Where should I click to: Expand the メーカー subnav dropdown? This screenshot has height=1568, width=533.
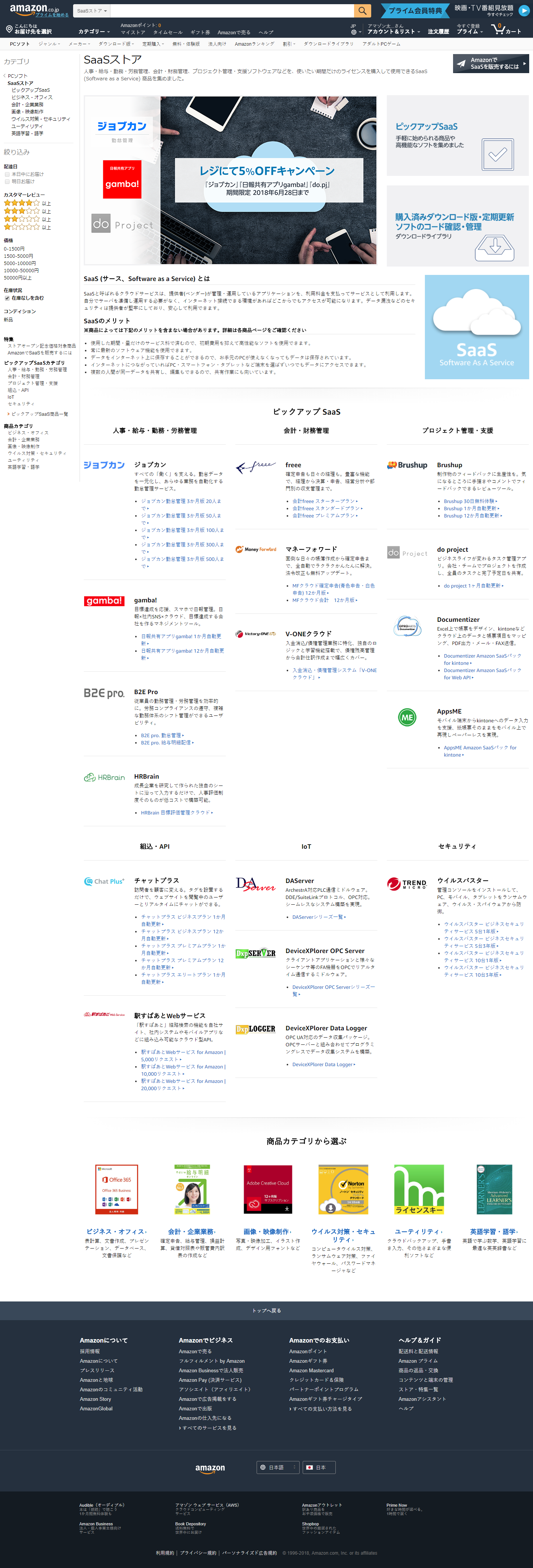pos(79,44)
